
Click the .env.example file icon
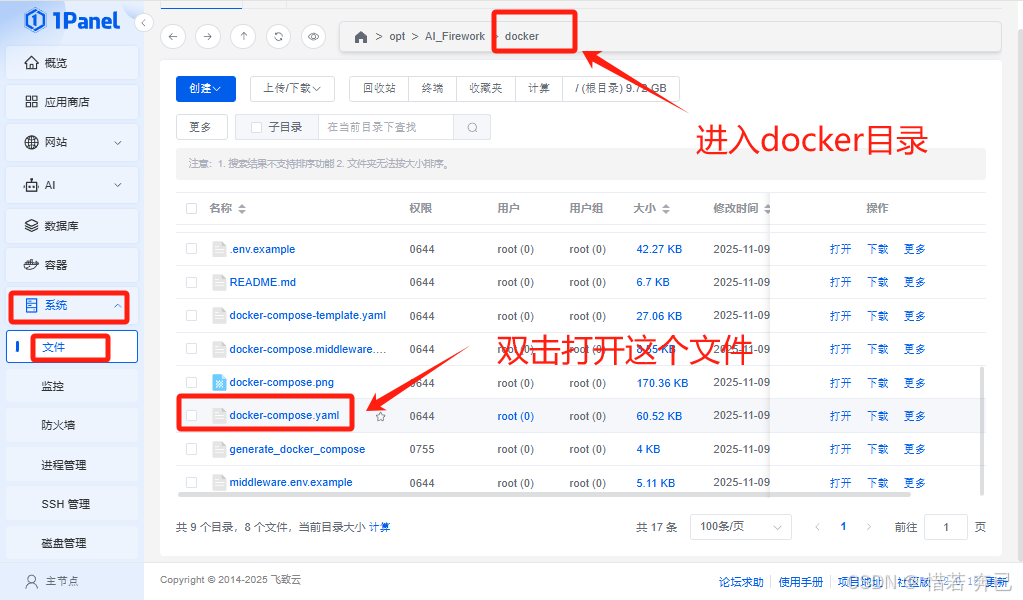click(x=219, y=249)
